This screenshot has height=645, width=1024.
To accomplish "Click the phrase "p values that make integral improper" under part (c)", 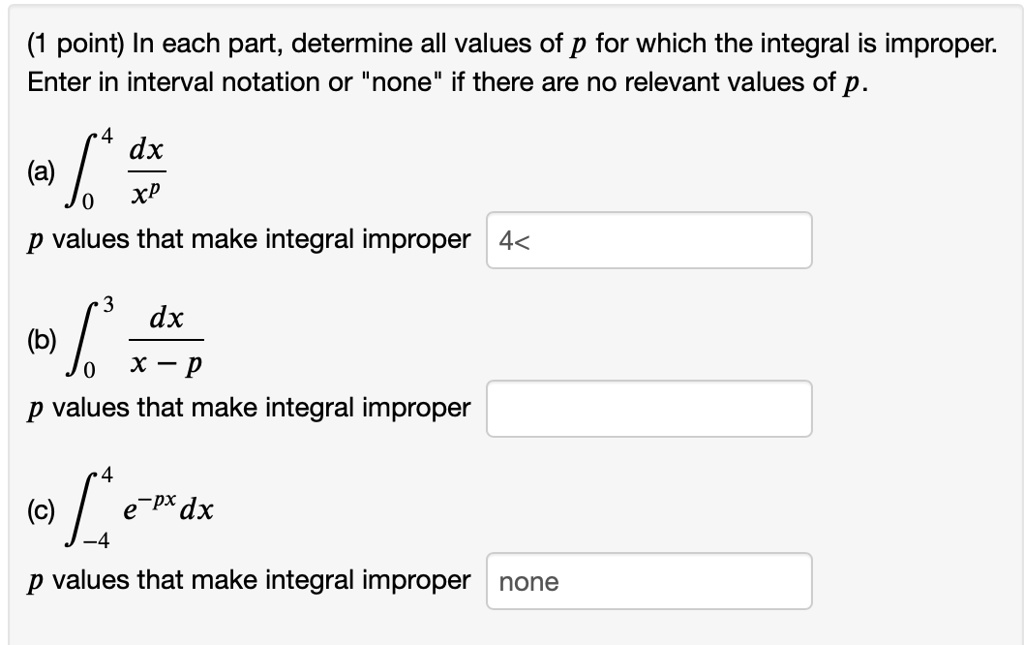I will (x=248, y=580).
